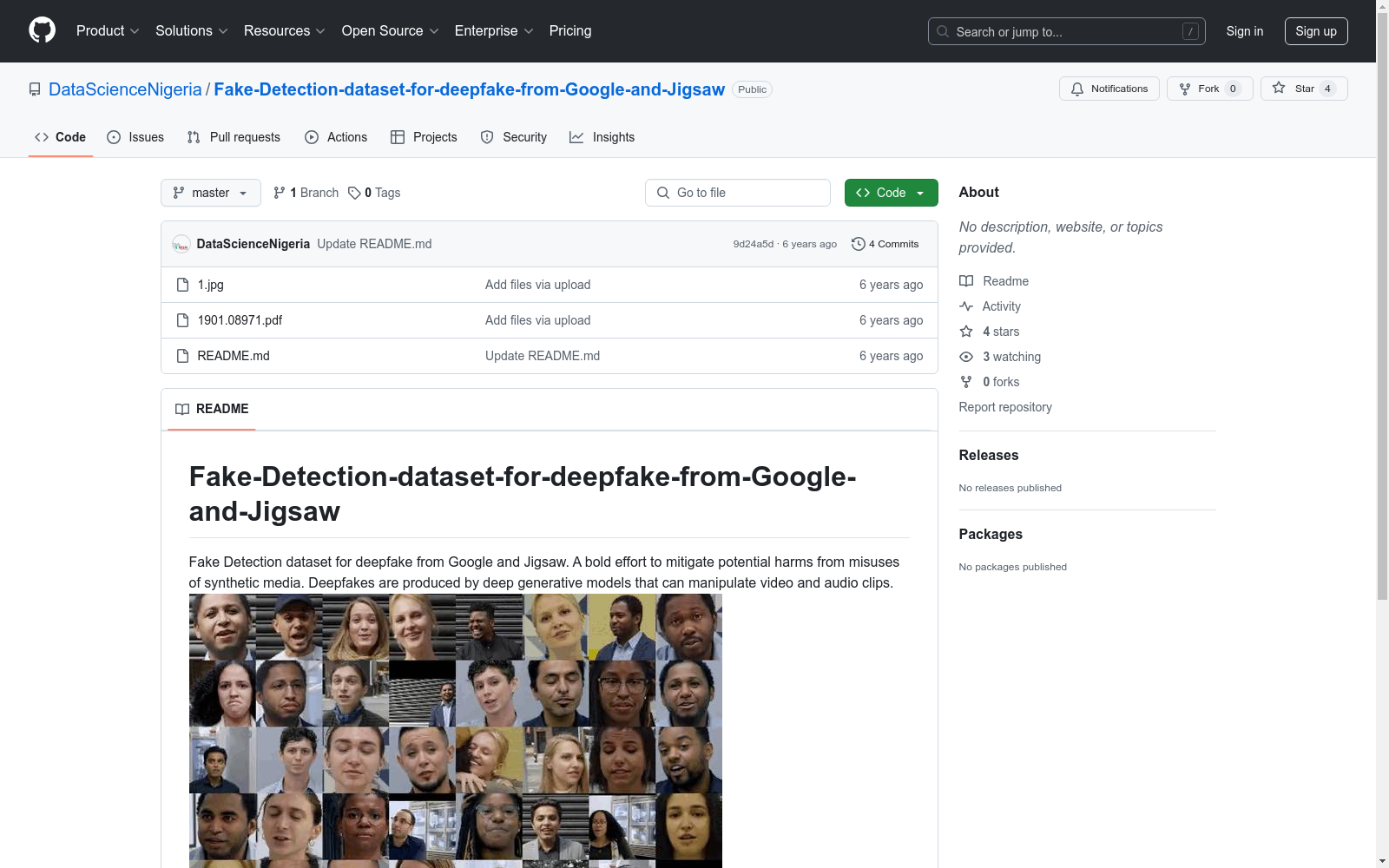This screenshot has height=868, width=1389.
Task: Expand the Product menu
Action: click(x=108, y=31)
